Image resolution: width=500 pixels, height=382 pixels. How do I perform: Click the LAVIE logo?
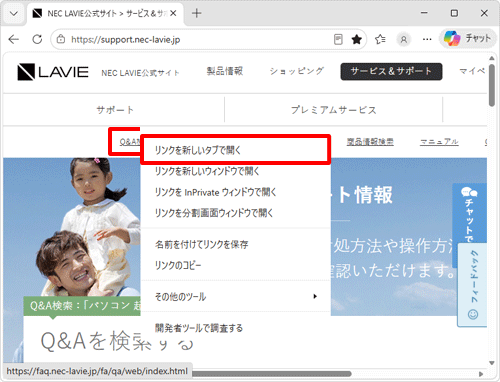coord(53,72)
